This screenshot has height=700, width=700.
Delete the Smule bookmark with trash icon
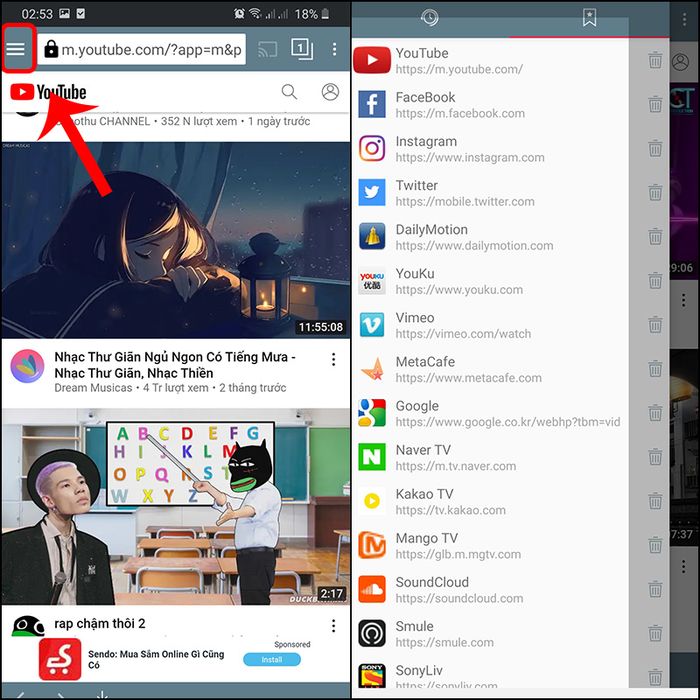655,633
